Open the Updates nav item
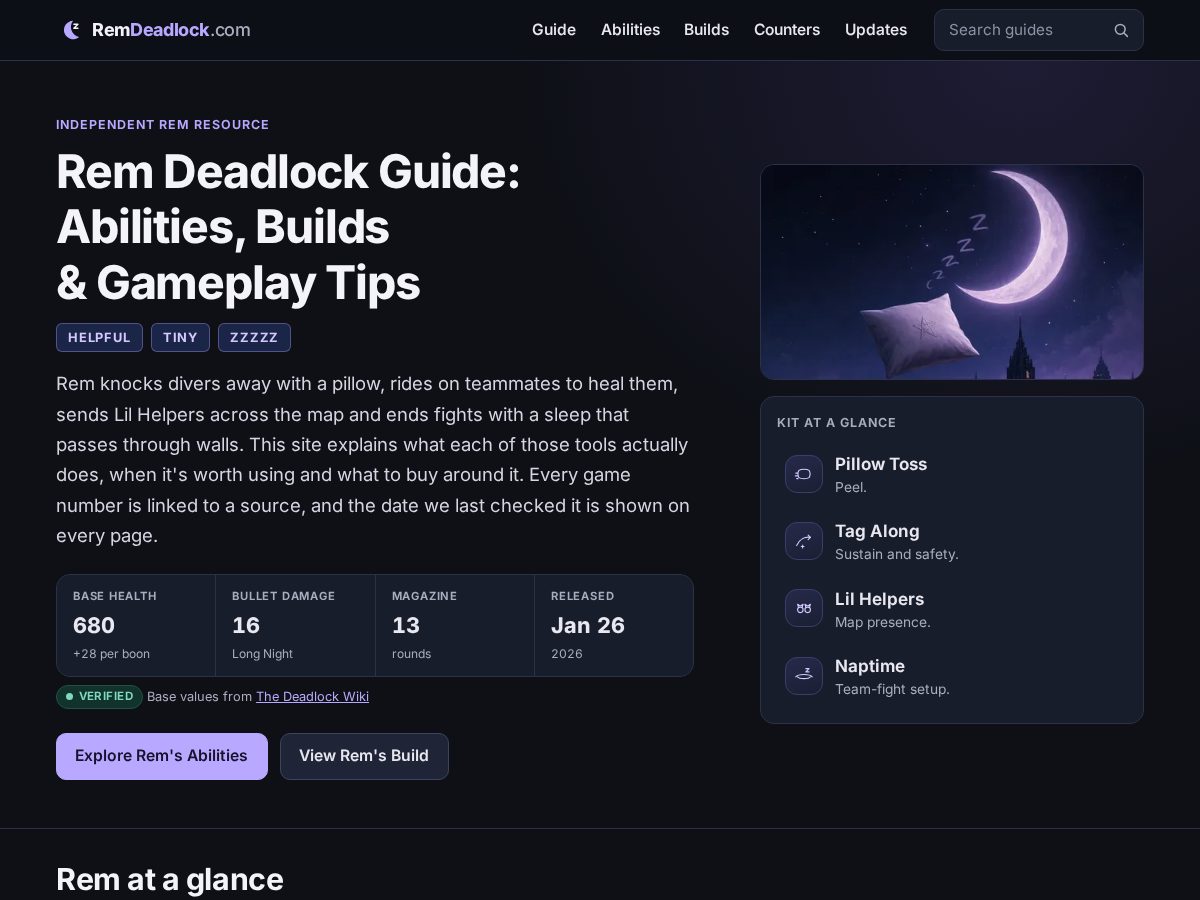1200x900 pixels. coord(876,30)
